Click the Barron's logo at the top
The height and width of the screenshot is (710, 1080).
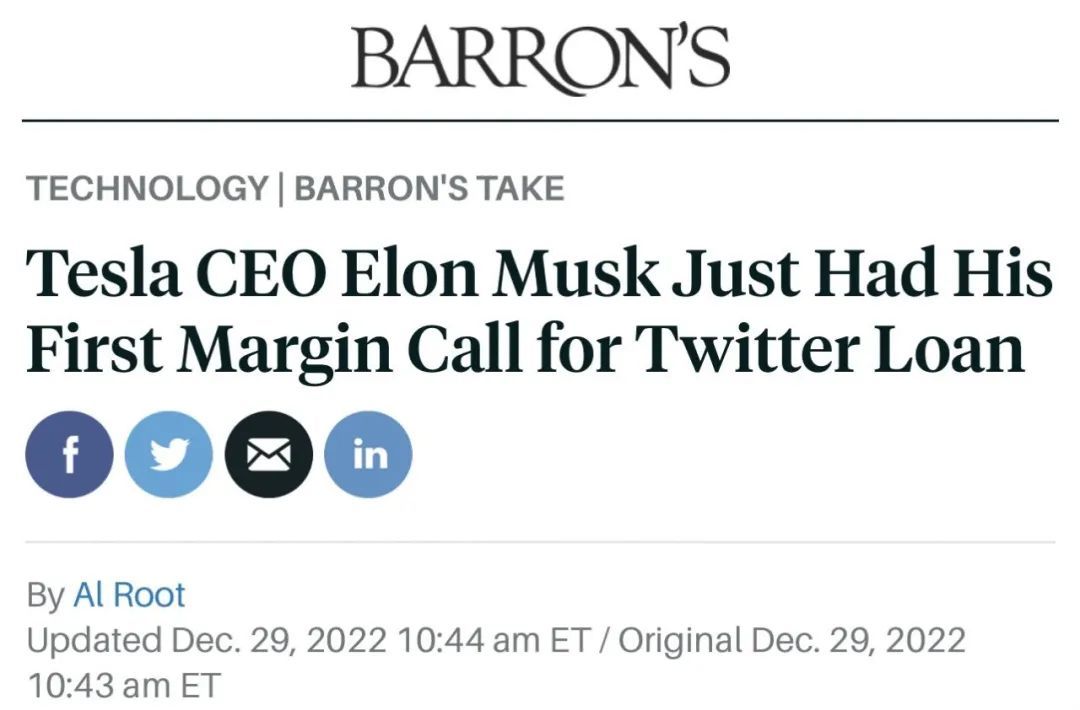pos(540,58)
